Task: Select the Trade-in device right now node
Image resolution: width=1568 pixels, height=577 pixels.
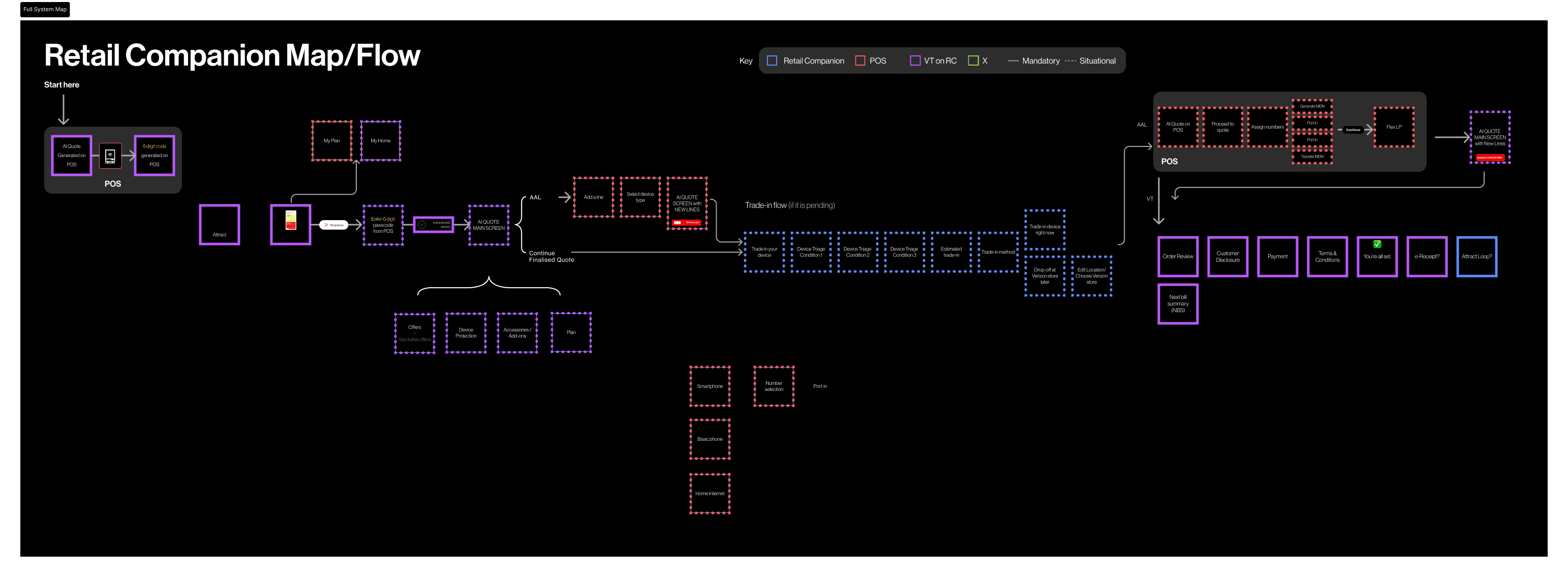Action: pos(1045,229)
